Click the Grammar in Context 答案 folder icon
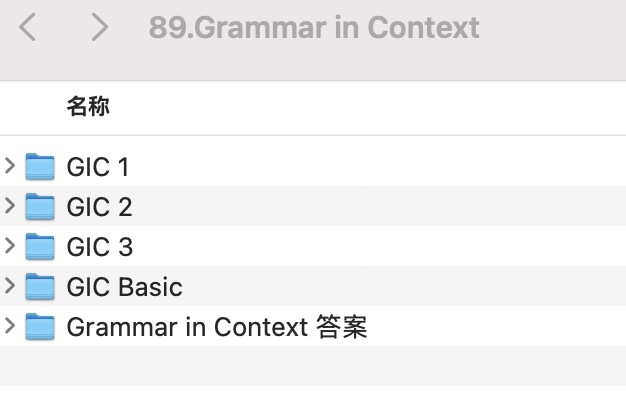This screenshot has height=418, width=626. coord(40,327)
